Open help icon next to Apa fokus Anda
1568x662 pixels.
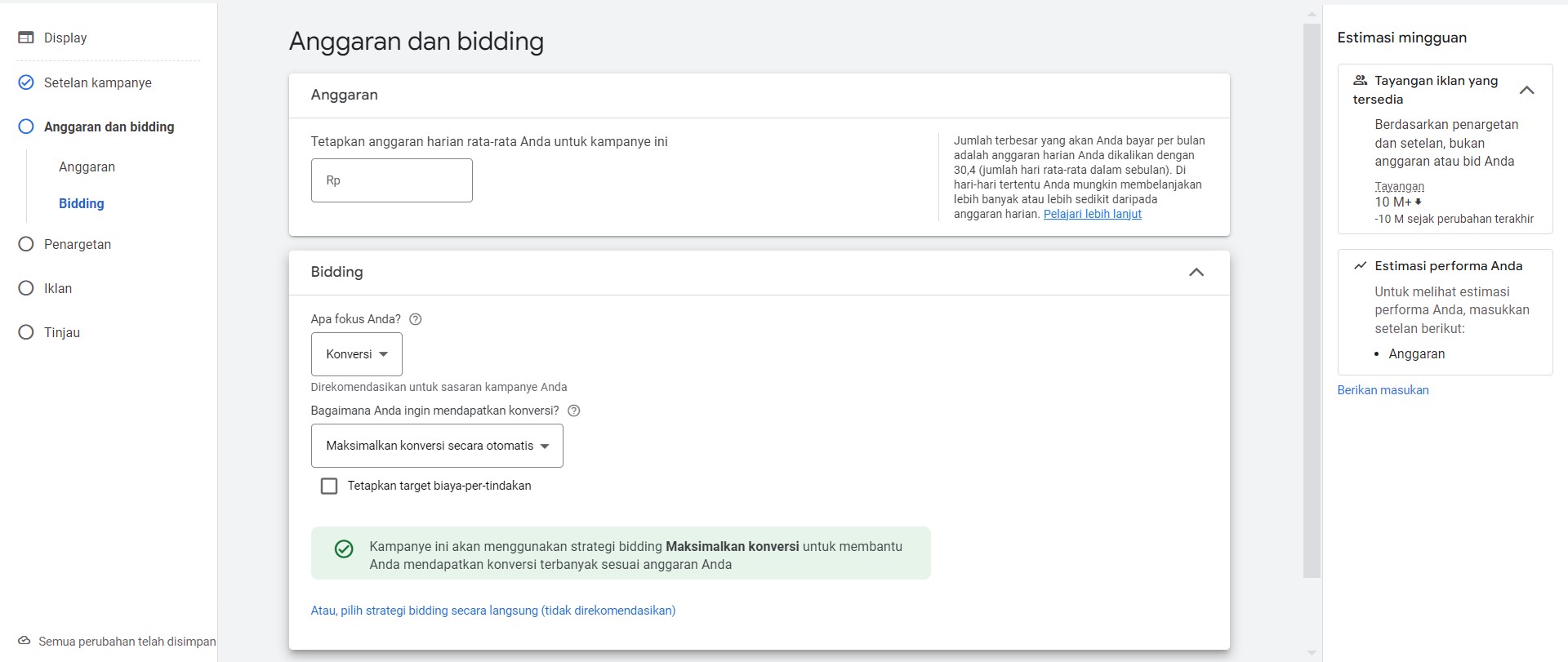[415, 319]
